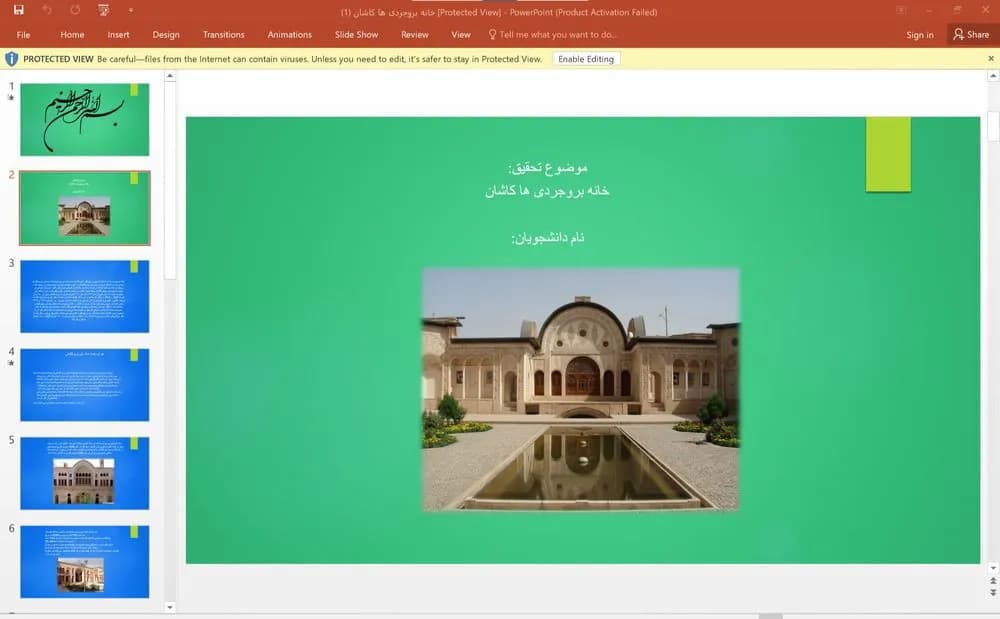Click the lime green rectangle on slide
The image size is (1000, 619).
pos(888,154)
